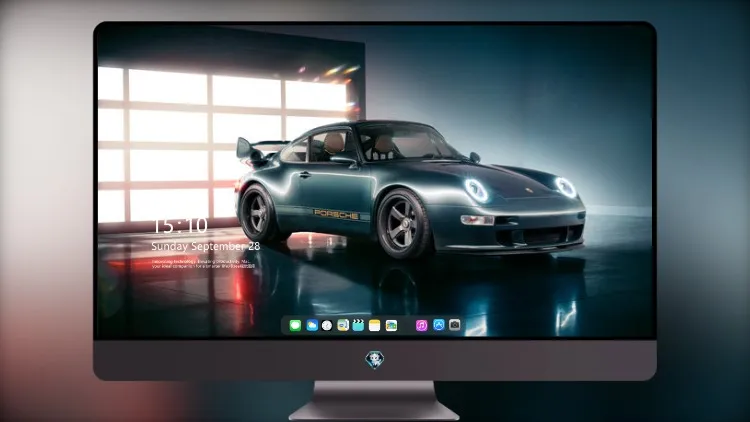The width and height of the screenshot is (750, 422).
Task: Open the Clock app in dock
Action: click(x=327, y=325)
